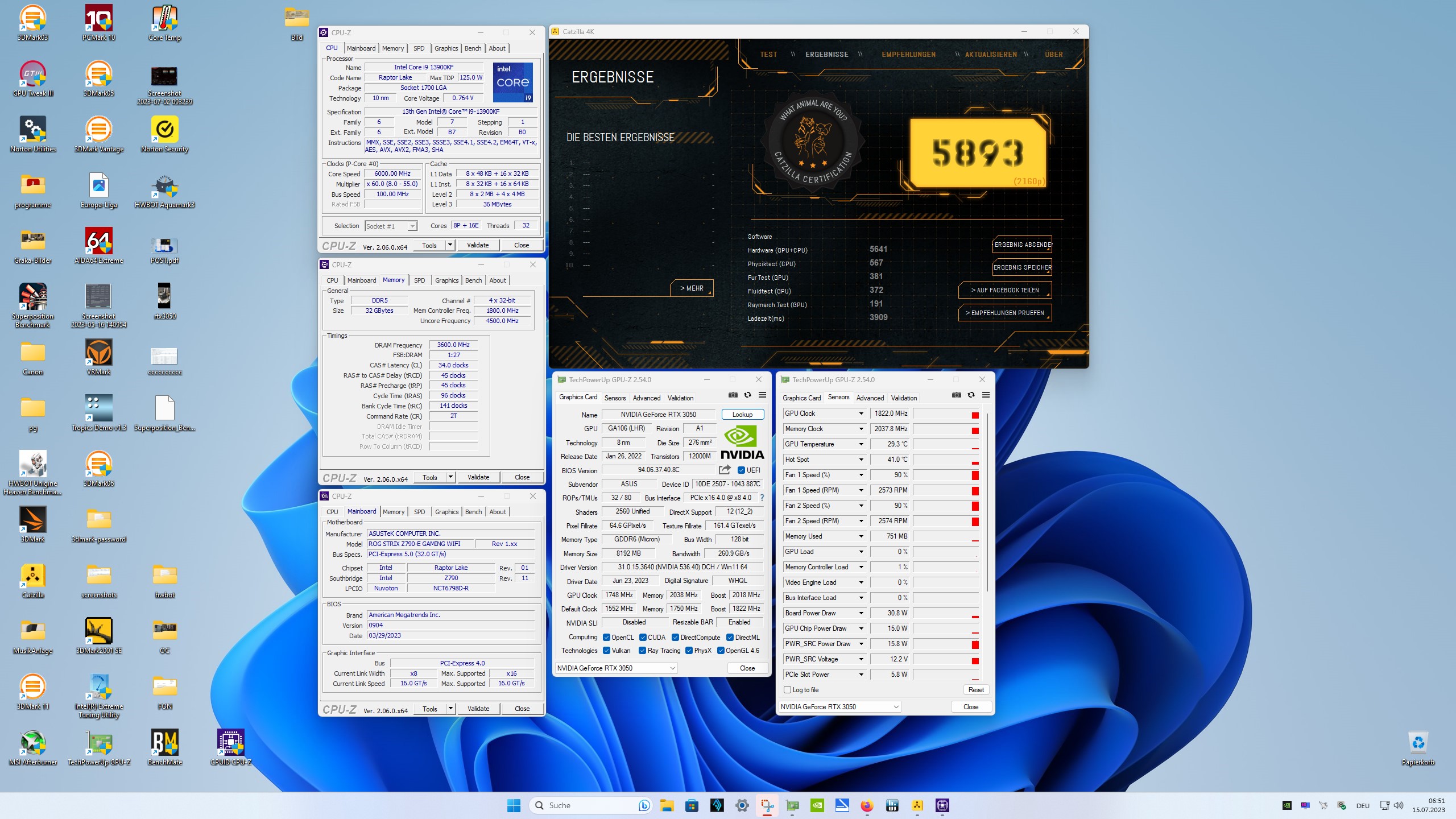
Task: Click the GPU Clock sensor graph bar
Action: point(946,413)
